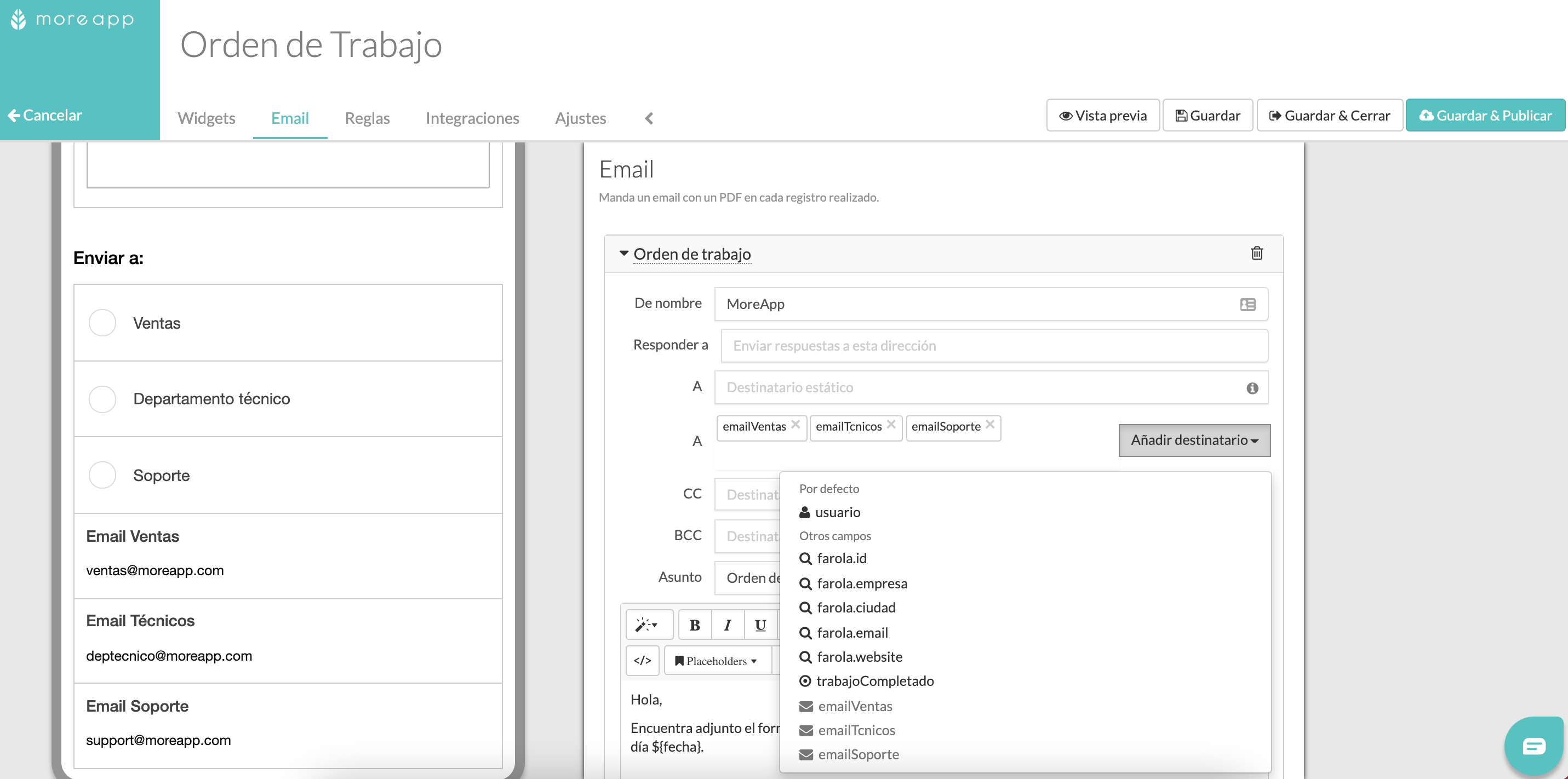Click the Email Soporte field in preview

coord(288,725)
